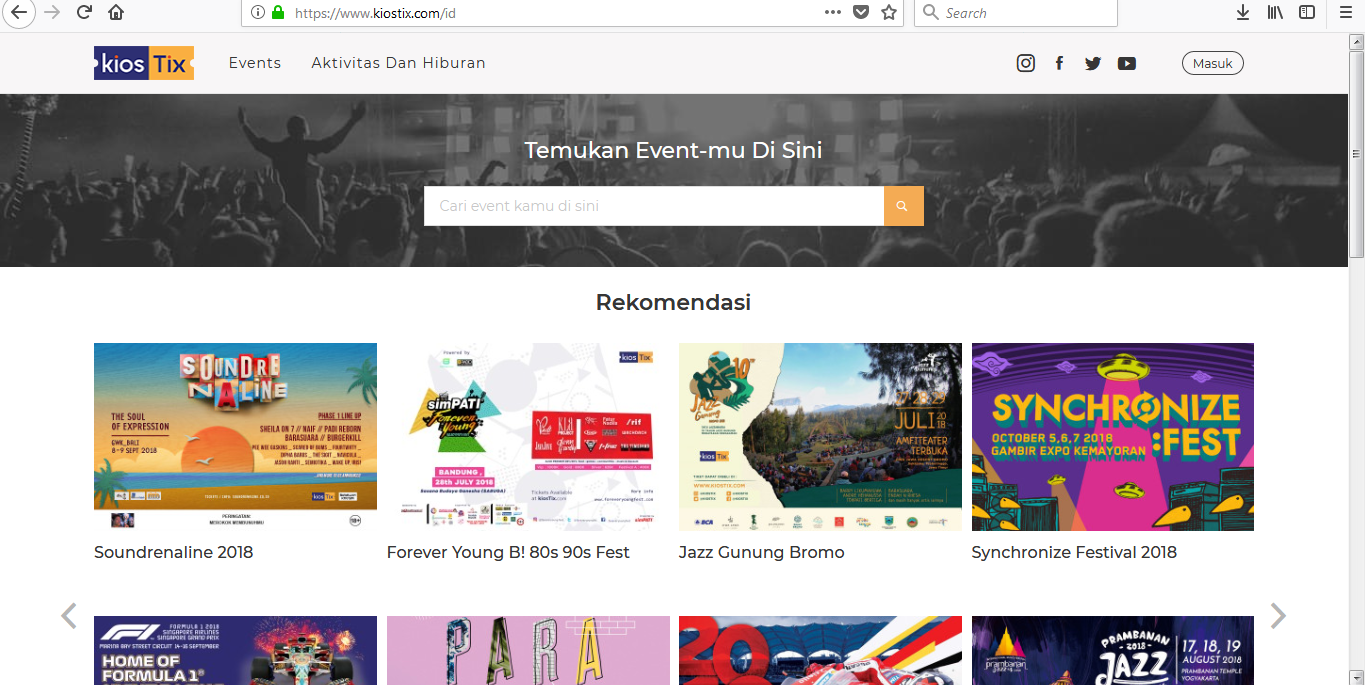Open the kiosTix YouTube channel icon
1365x685 pixels.
point(1127,63)
